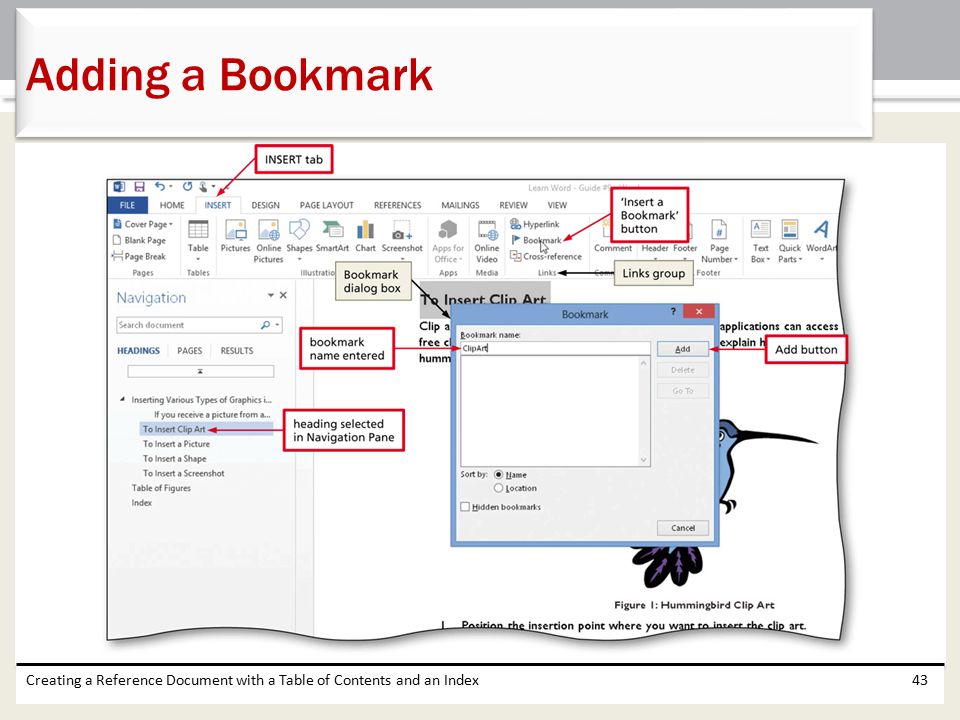The width and height of the screenshot is (960, 720).
Task: Select To Insert a Picture heading
Action: [176, 444]
